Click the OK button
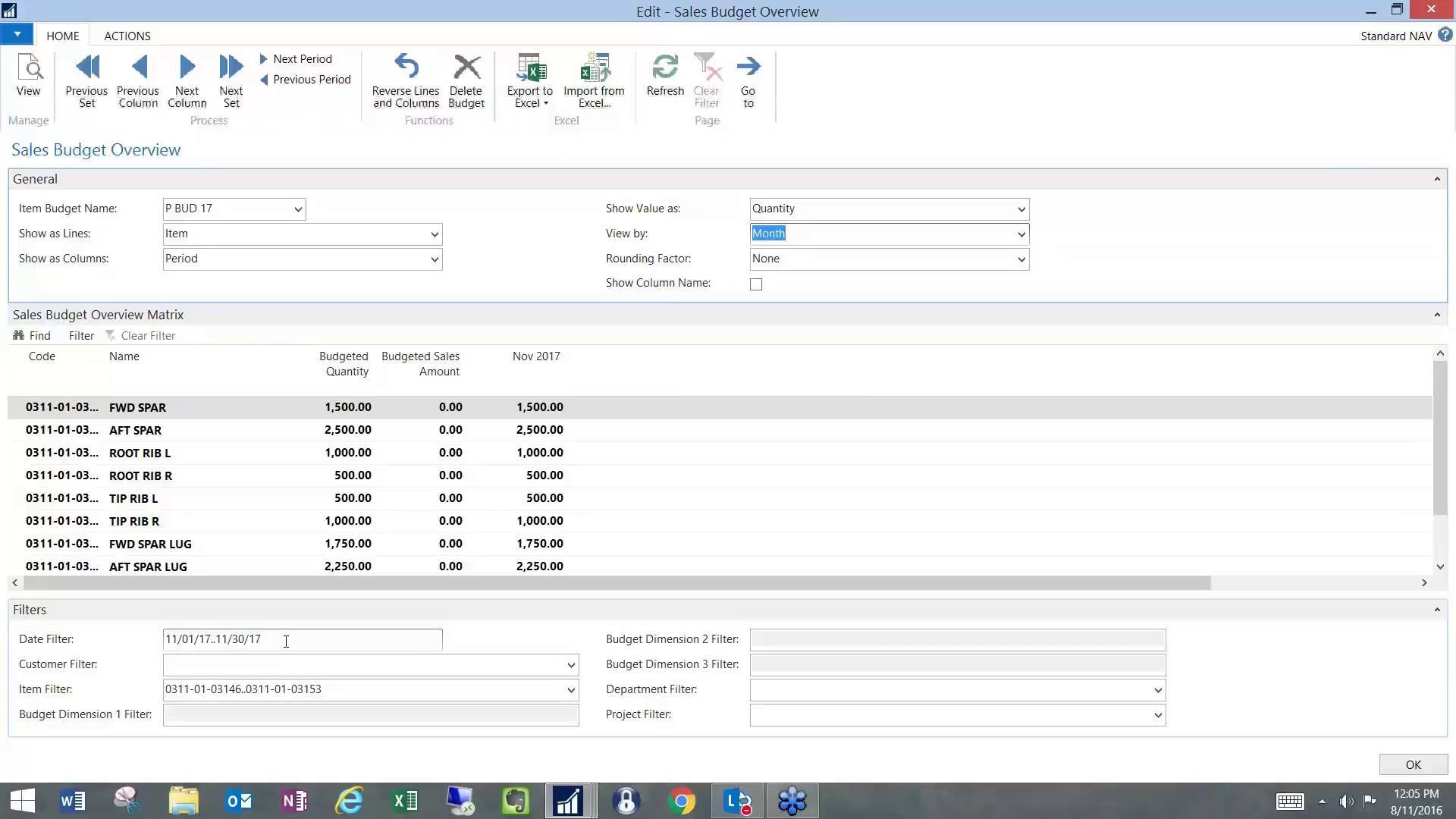 (x=1412, y=764)
